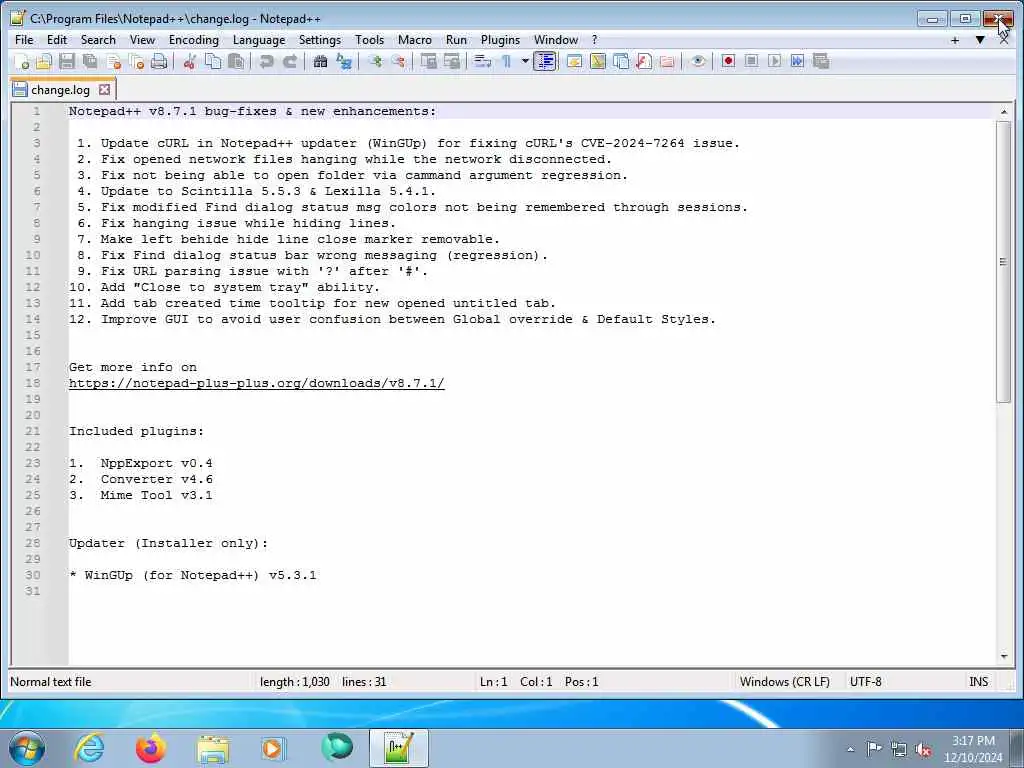
Task: Open Replace with the toolbar Replace icon
Action: tap(344, 61)
